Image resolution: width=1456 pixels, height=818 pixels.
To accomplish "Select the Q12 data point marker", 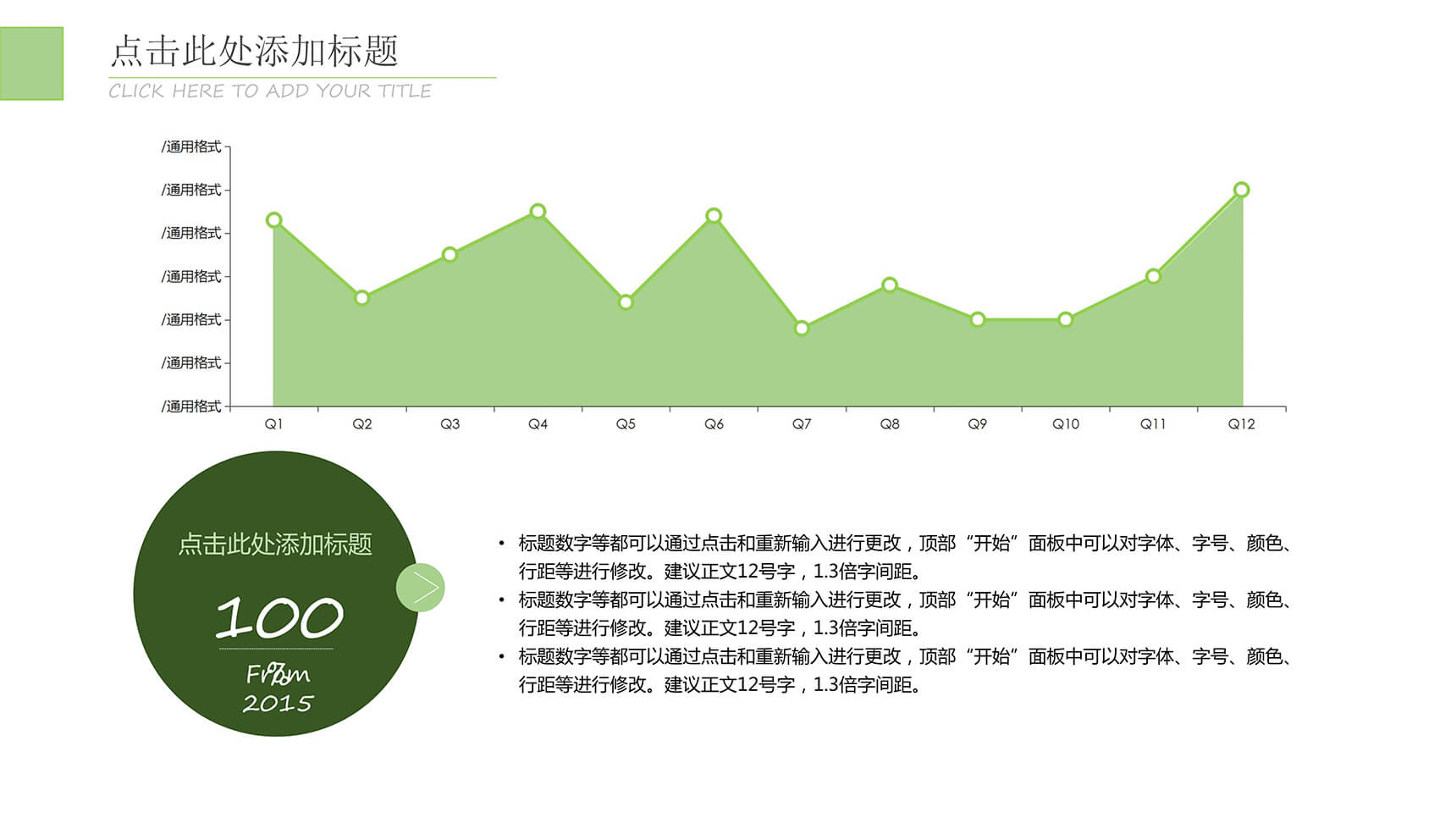I will tap(1241, 190).
